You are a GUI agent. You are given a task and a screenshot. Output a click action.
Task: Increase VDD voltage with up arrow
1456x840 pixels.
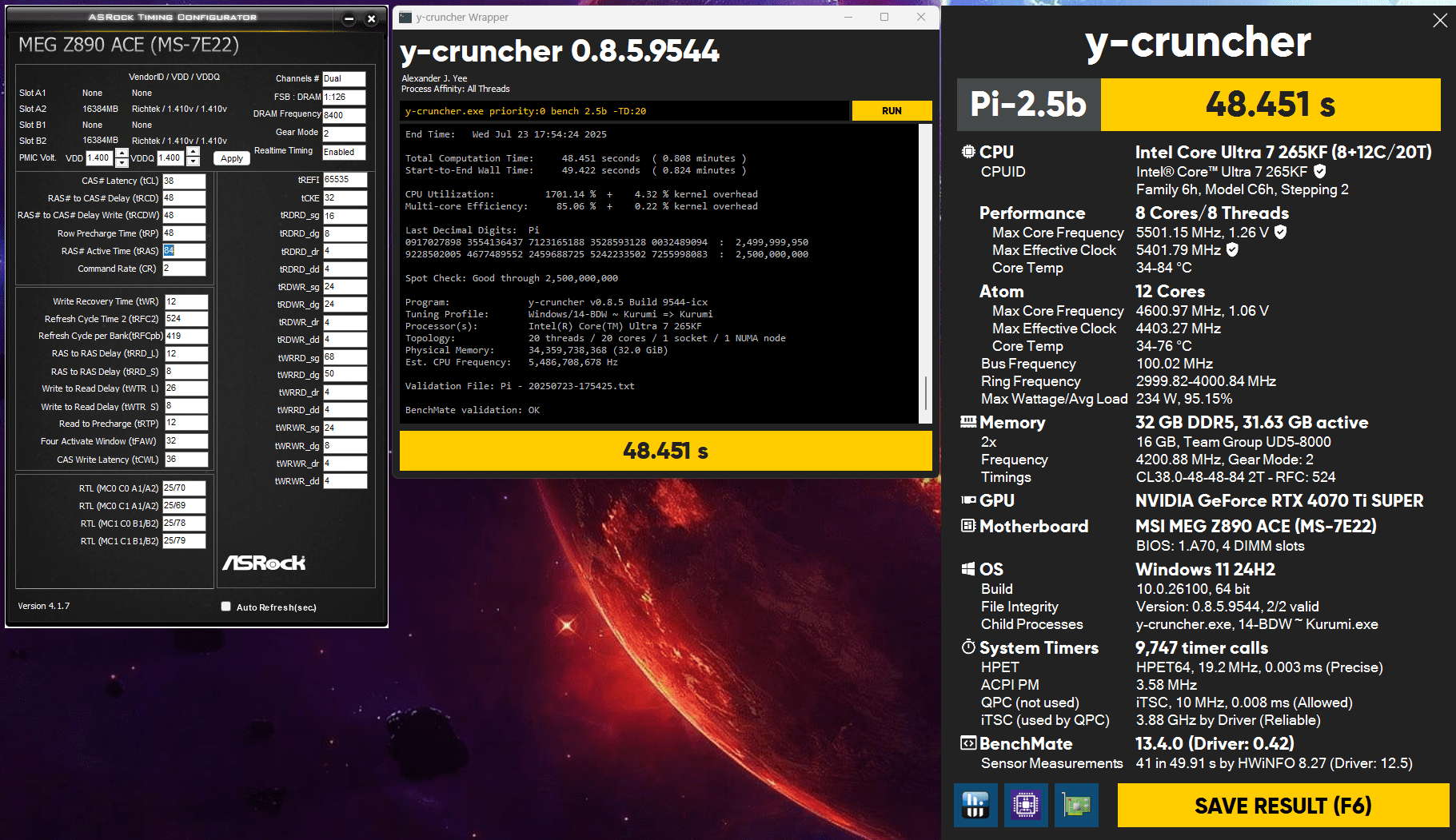[122, 153]
